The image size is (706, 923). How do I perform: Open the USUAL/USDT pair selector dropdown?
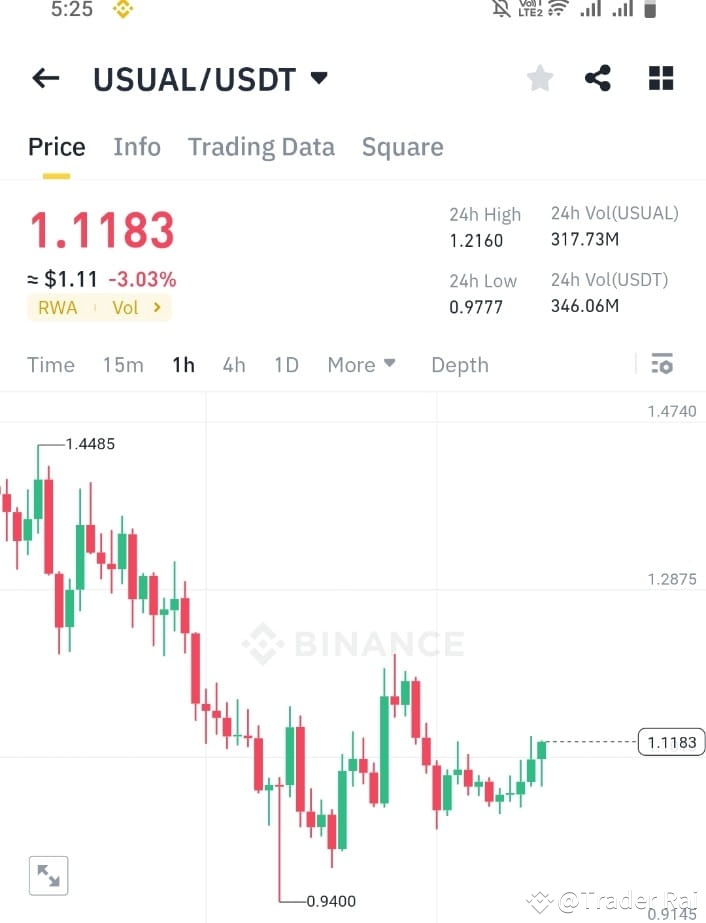point(318,78)
